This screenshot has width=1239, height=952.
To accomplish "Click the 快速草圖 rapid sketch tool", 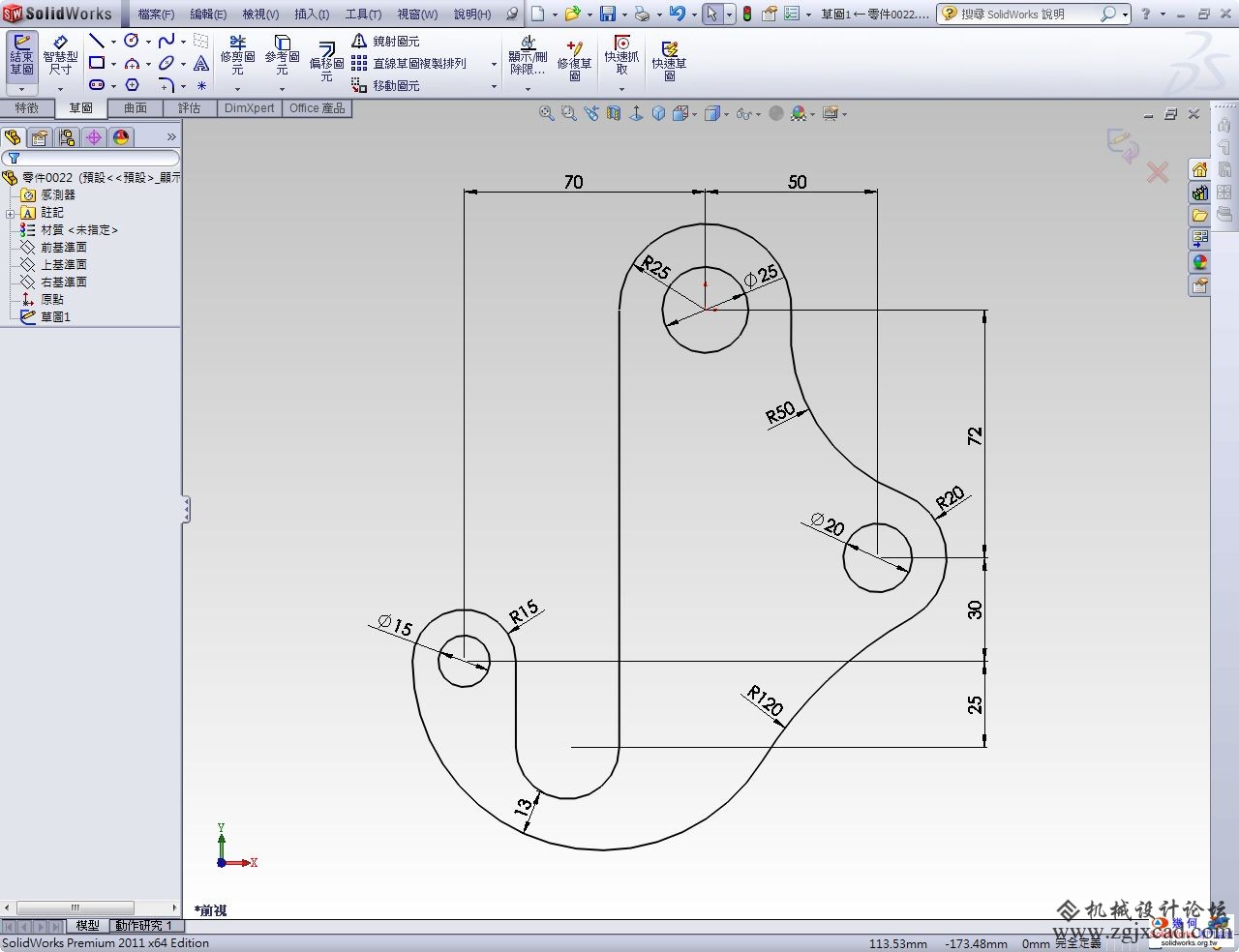I will (669, 60).
